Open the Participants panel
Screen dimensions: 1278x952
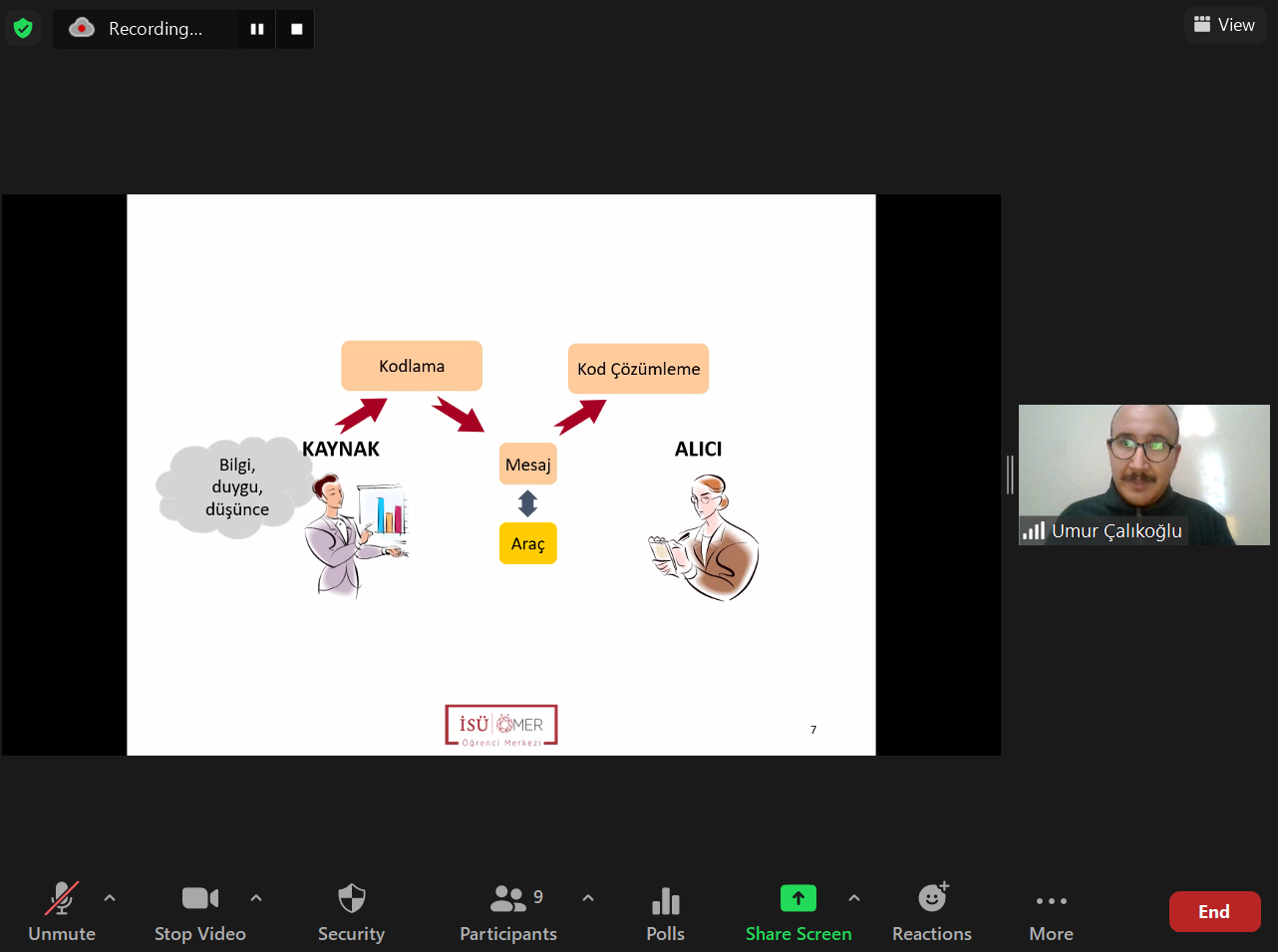tap(507, 911)
